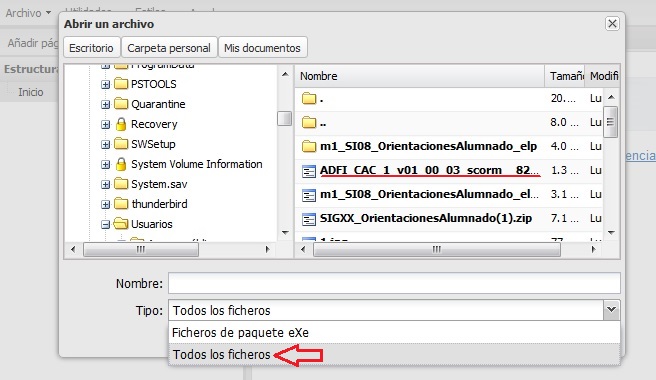Screen dimensions: 656x380
Task: Click the file list horizontal scrollbar
Action: point(437,250)
